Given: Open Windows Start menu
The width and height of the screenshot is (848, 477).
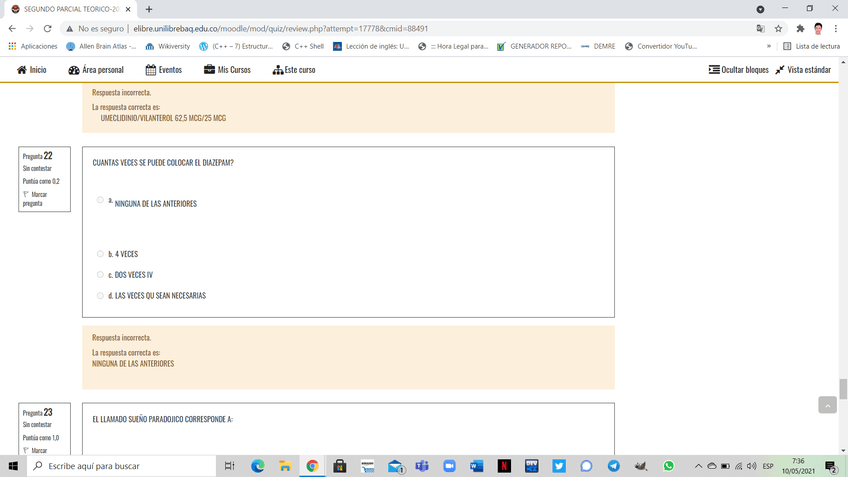Looking at the screenshot, I should 13,466.
